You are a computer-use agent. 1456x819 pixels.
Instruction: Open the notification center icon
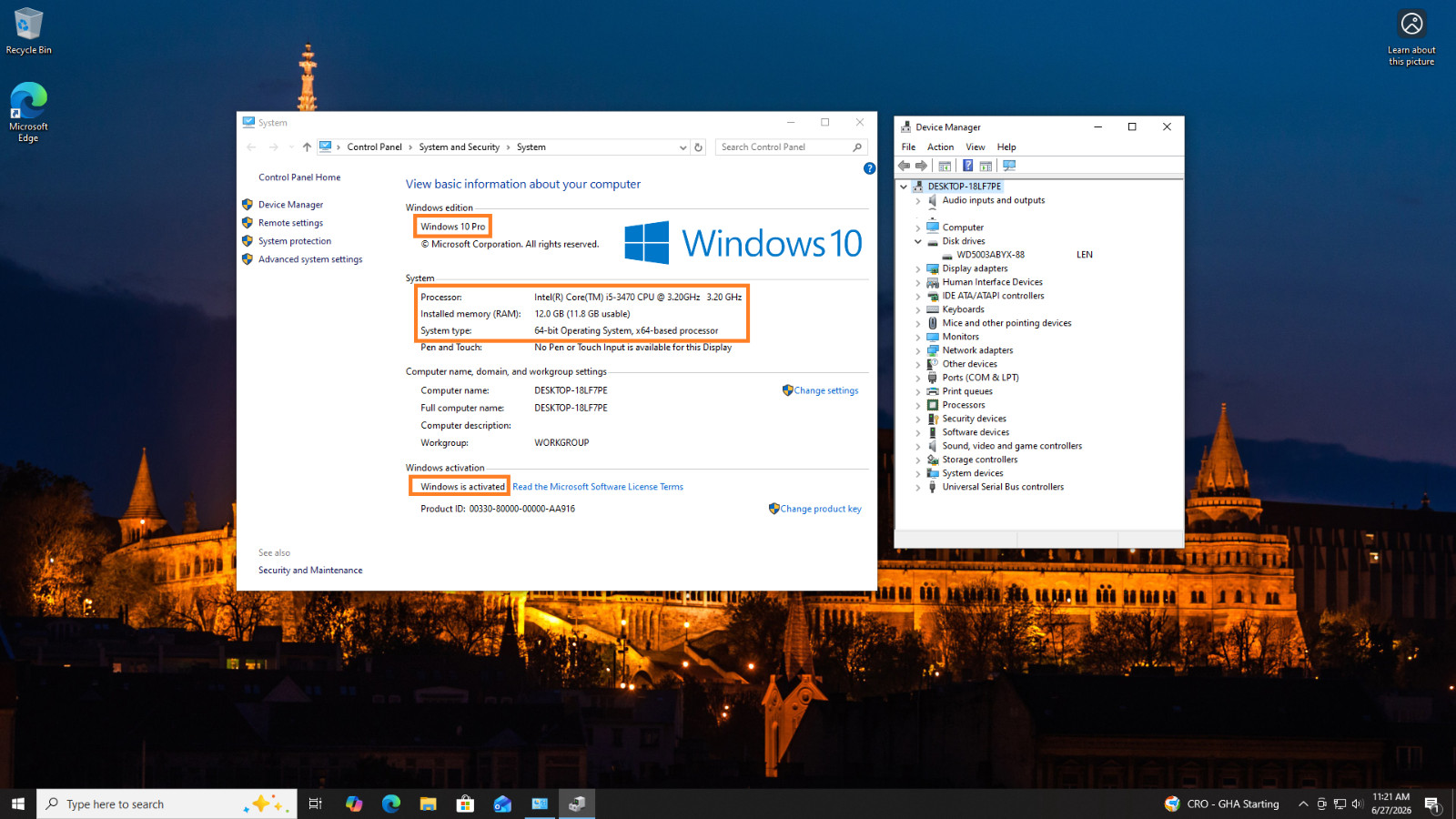[1432, 804]
